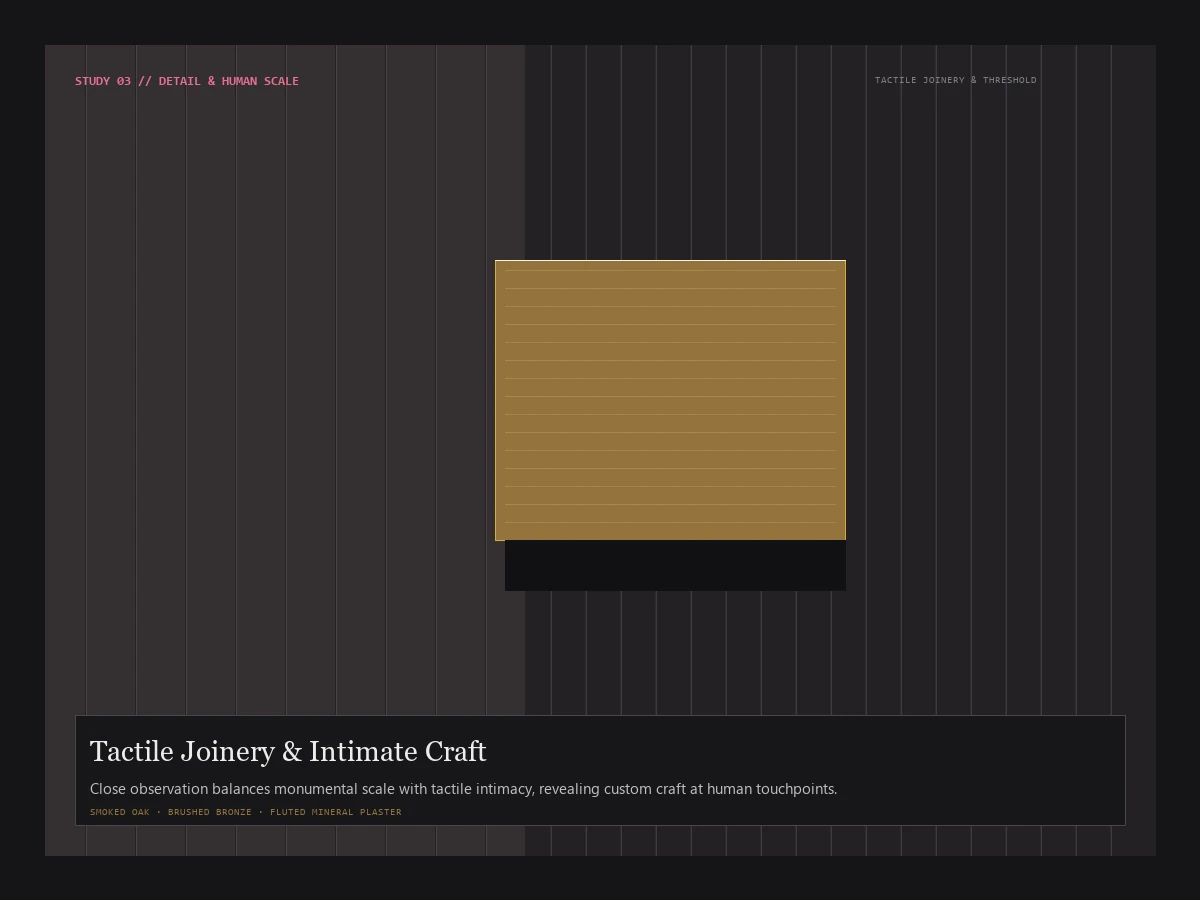Click the 'FLUTED MINERAL PLASTER' material label
The image size is (1200, 900).
point(336,812)
